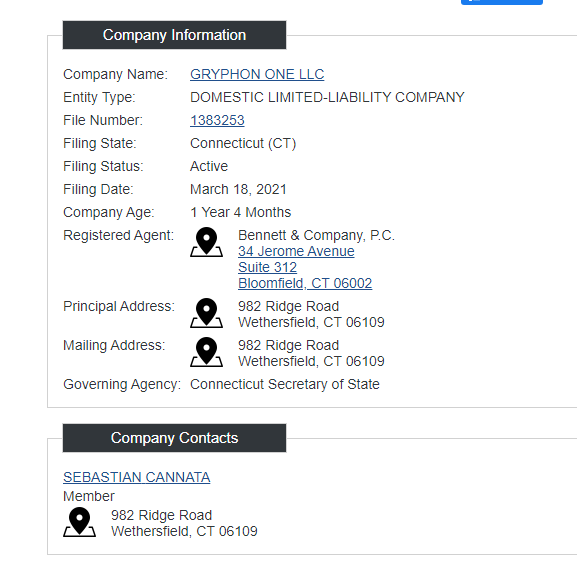Click the Registered Agent map pin icon
Image resolution: width=577 pixels, height=562 pixels.
click(206, 242)
